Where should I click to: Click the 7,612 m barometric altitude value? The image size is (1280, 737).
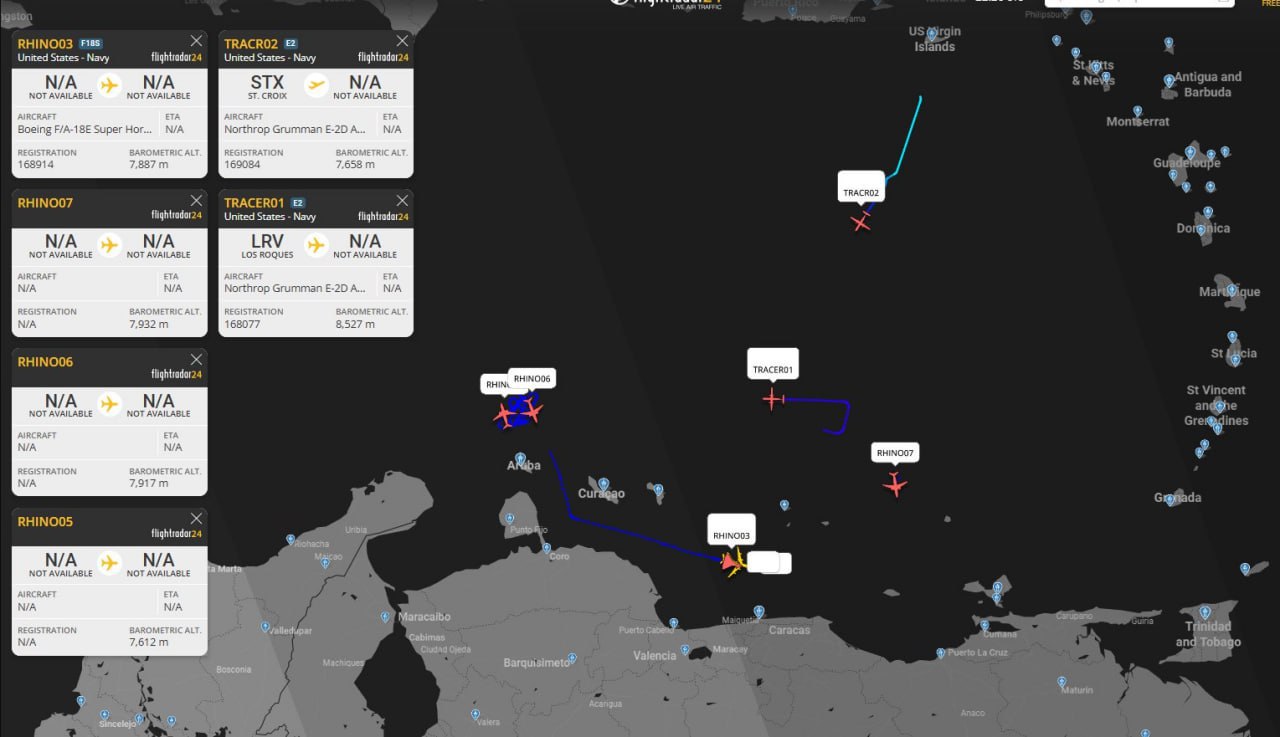[x=149, y=642]
